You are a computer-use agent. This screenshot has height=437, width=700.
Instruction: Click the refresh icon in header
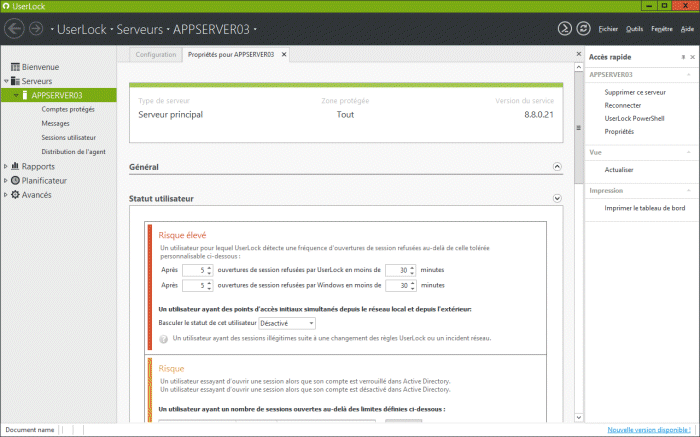tap(583, 29)
